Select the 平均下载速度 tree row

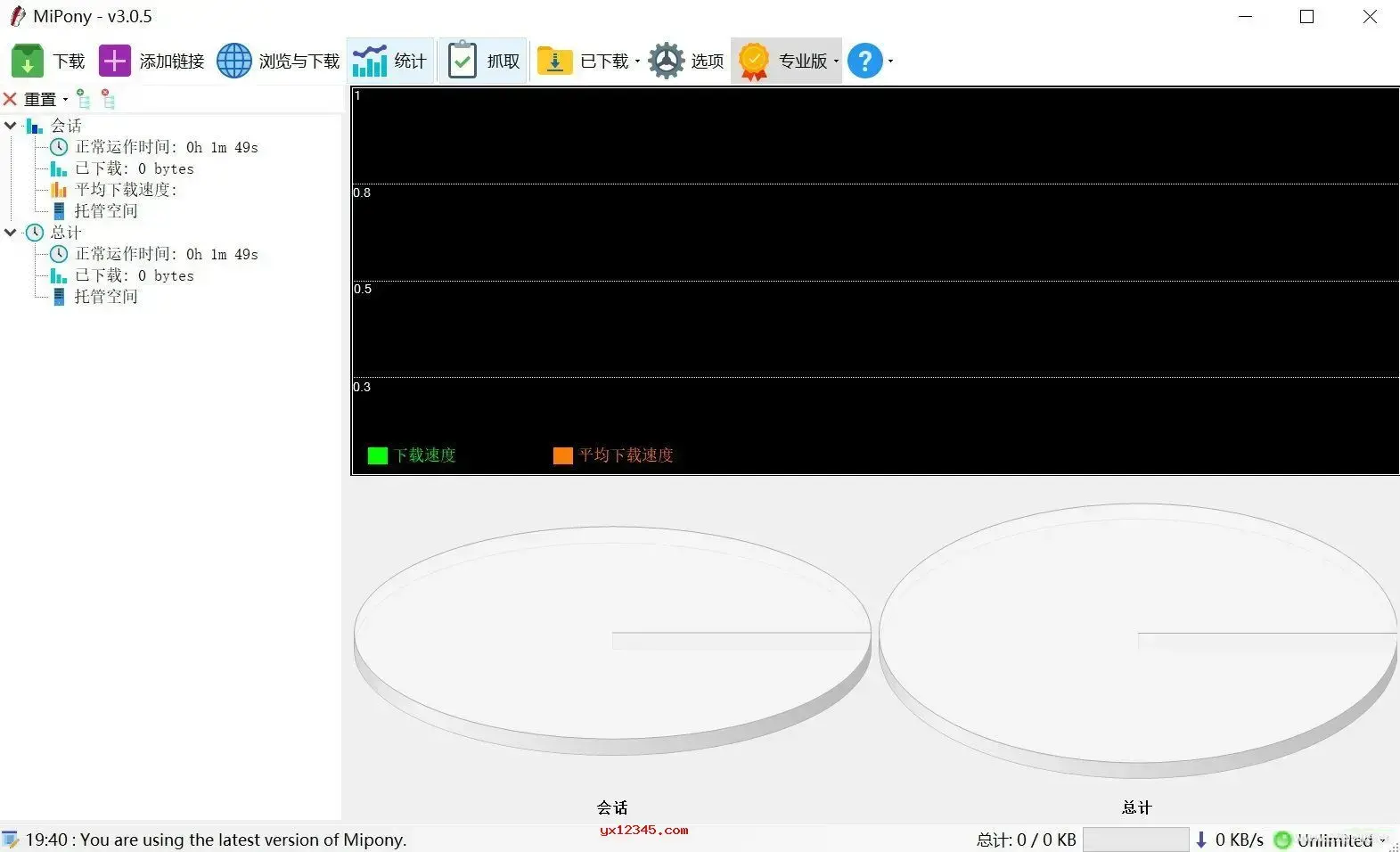(126, 190)
